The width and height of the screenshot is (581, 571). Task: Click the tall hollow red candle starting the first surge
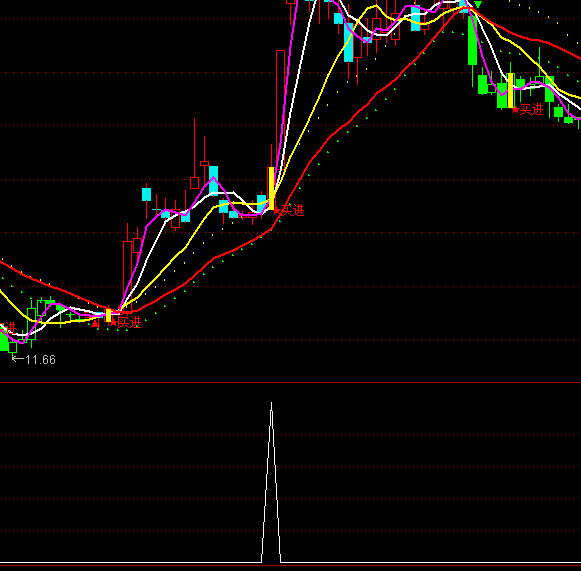(x=127, y=276)
